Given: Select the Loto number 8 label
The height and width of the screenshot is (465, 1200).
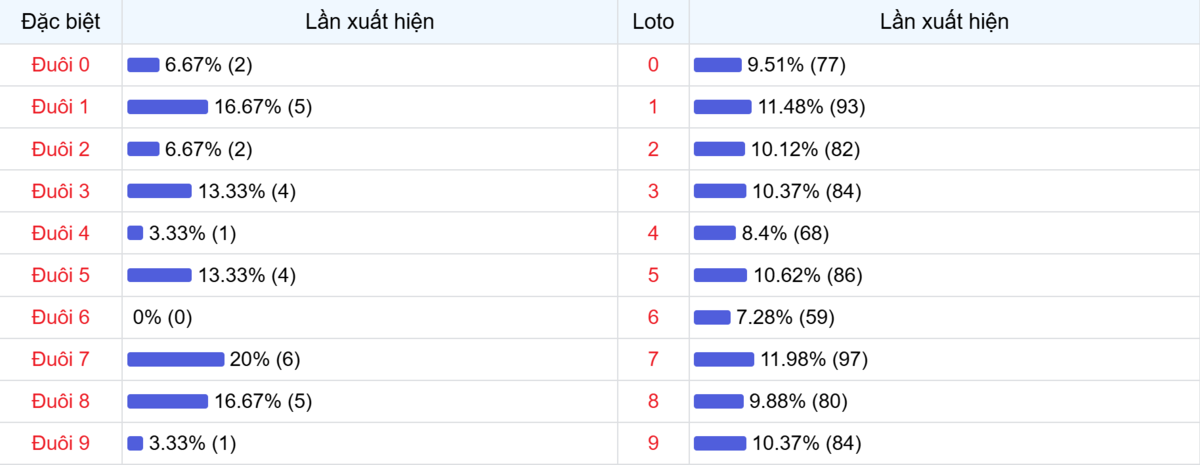Looking at the screenshot, I should pyautogui.click(x=653, y=401).
